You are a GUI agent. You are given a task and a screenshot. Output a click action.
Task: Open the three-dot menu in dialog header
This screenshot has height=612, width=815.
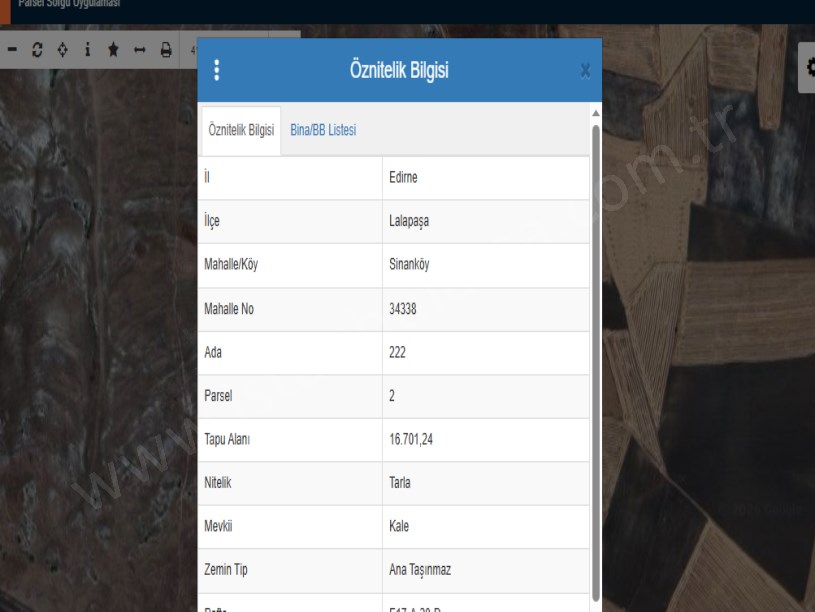pos(217,70)
